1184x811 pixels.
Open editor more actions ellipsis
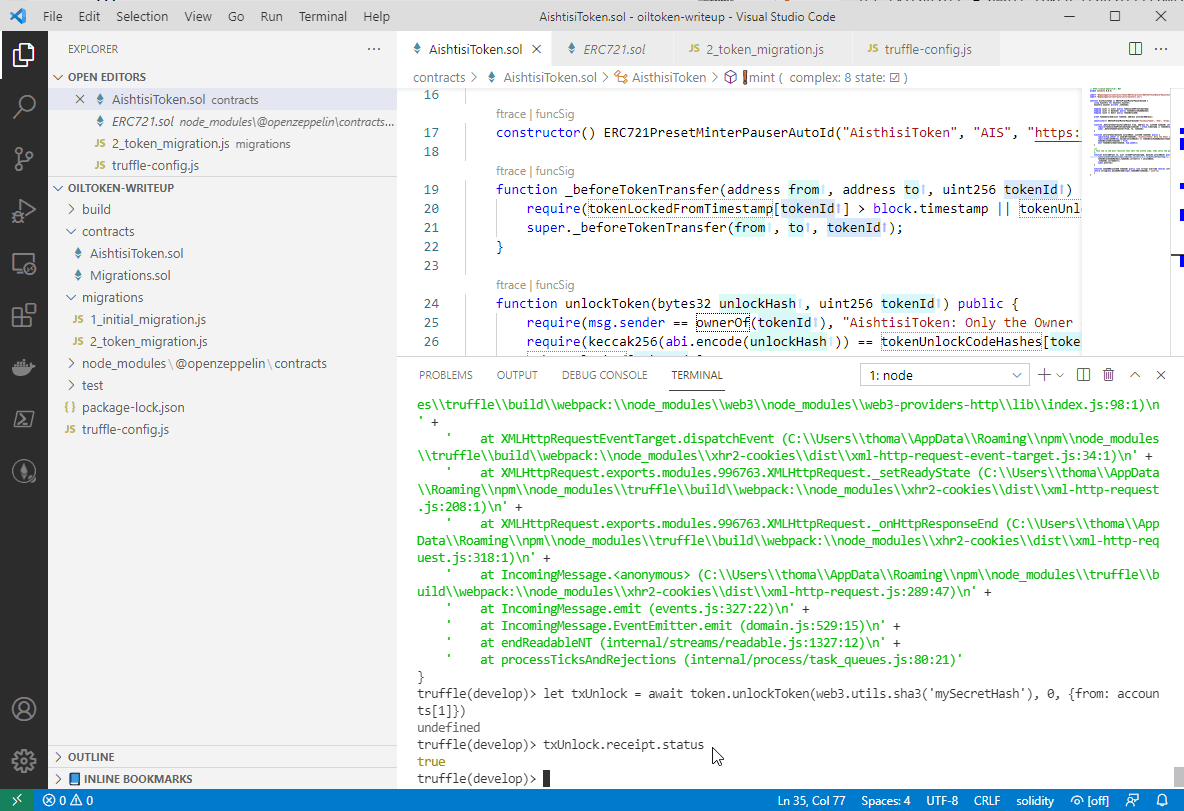click(1161, 49)
